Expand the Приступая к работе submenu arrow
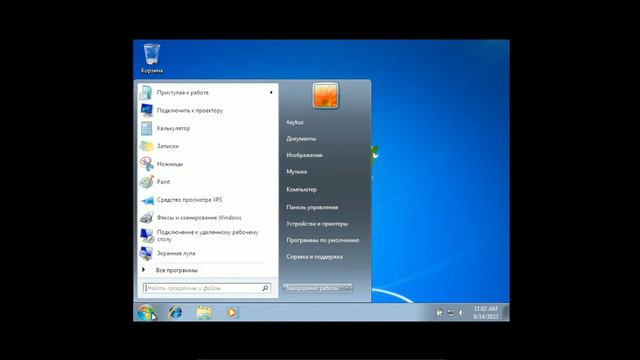 [271, 93]
